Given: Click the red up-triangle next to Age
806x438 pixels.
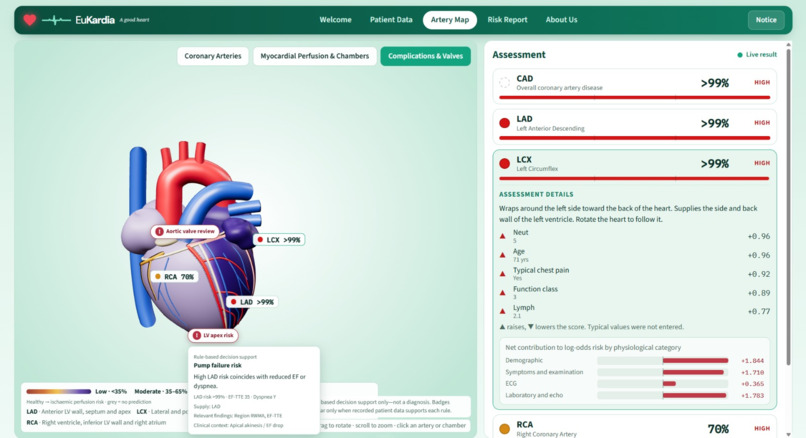Looking at the screenshot, I should (x=503, y=255).
